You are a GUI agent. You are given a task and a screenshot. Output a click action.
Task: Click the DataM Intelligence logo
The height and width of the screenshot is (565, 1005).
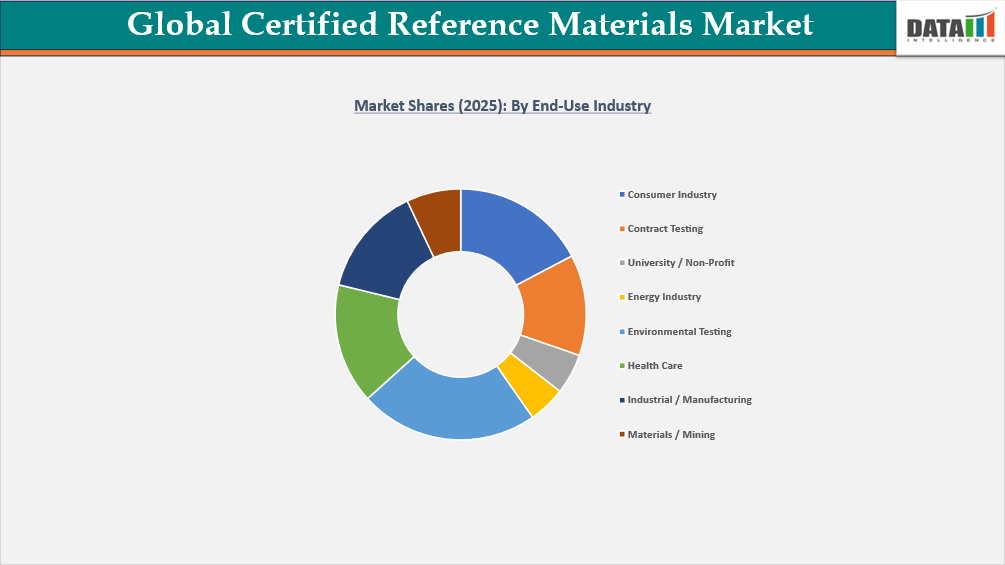click(x=951, y=28)
